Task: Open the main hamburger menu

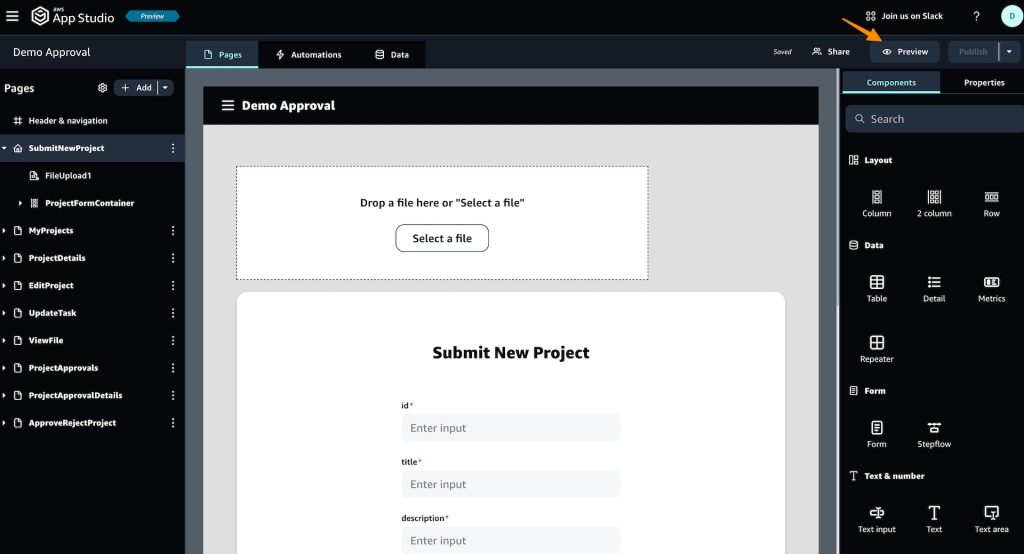Action: pos(12,16)
